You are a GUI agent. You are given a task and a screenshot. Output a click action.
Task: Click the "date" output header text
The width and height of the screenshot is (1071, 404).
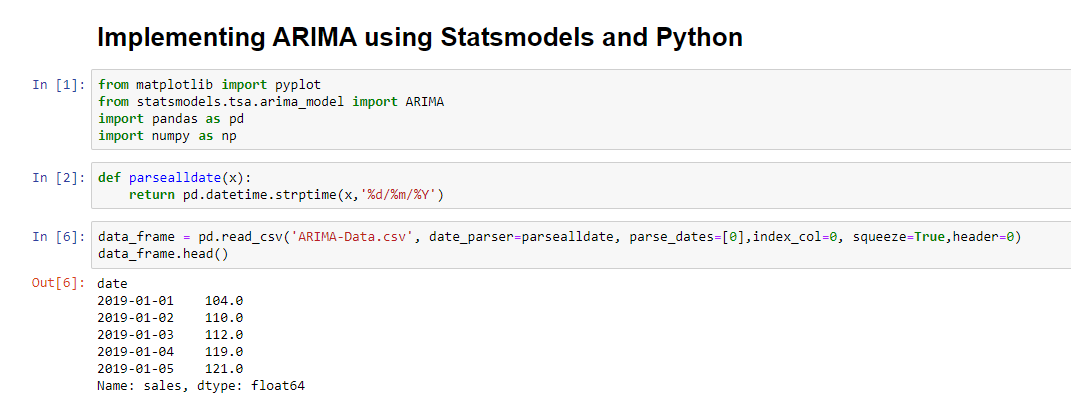coord(113,283)
